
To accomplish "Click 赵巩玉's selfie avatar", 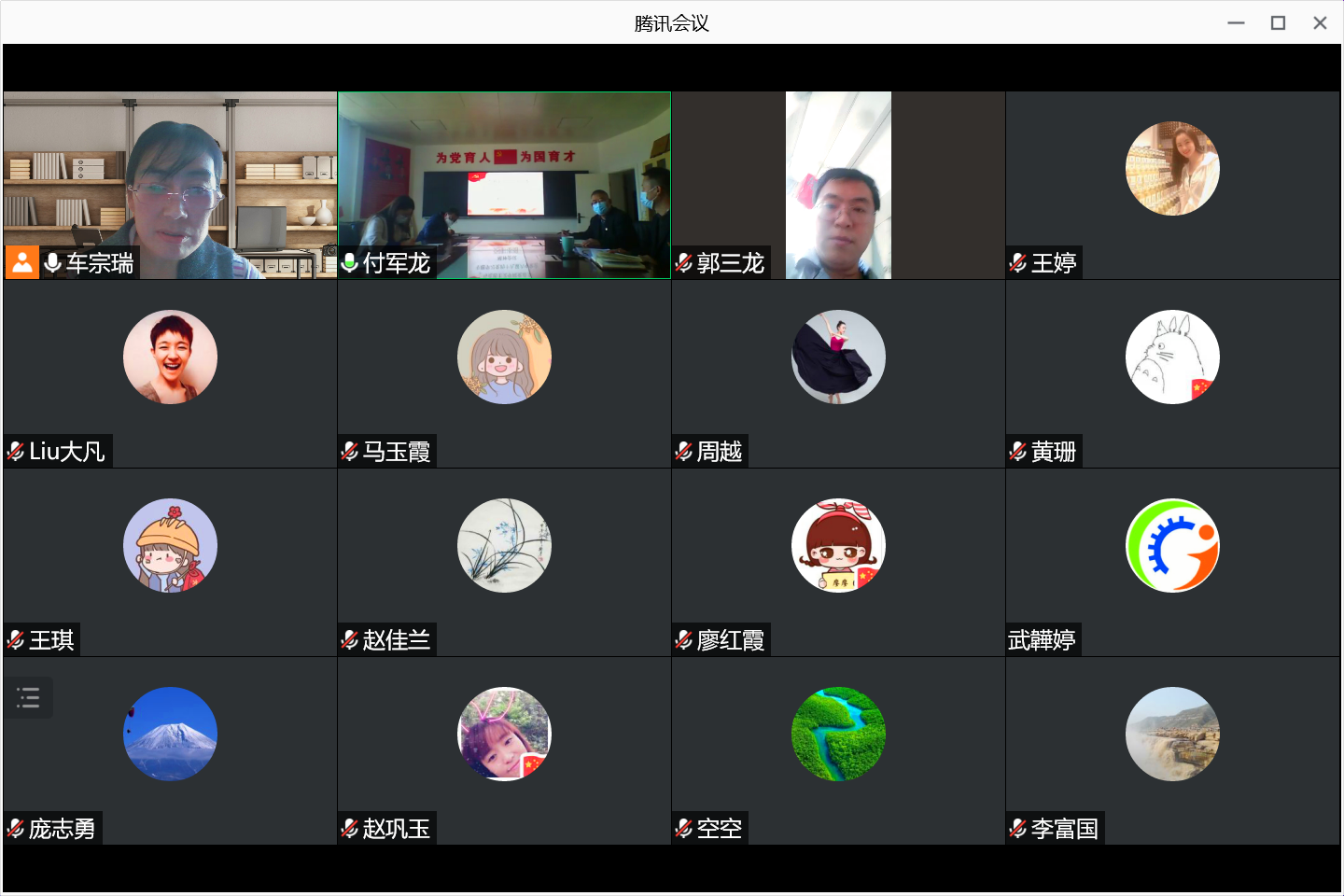I will tap(504, 735).
